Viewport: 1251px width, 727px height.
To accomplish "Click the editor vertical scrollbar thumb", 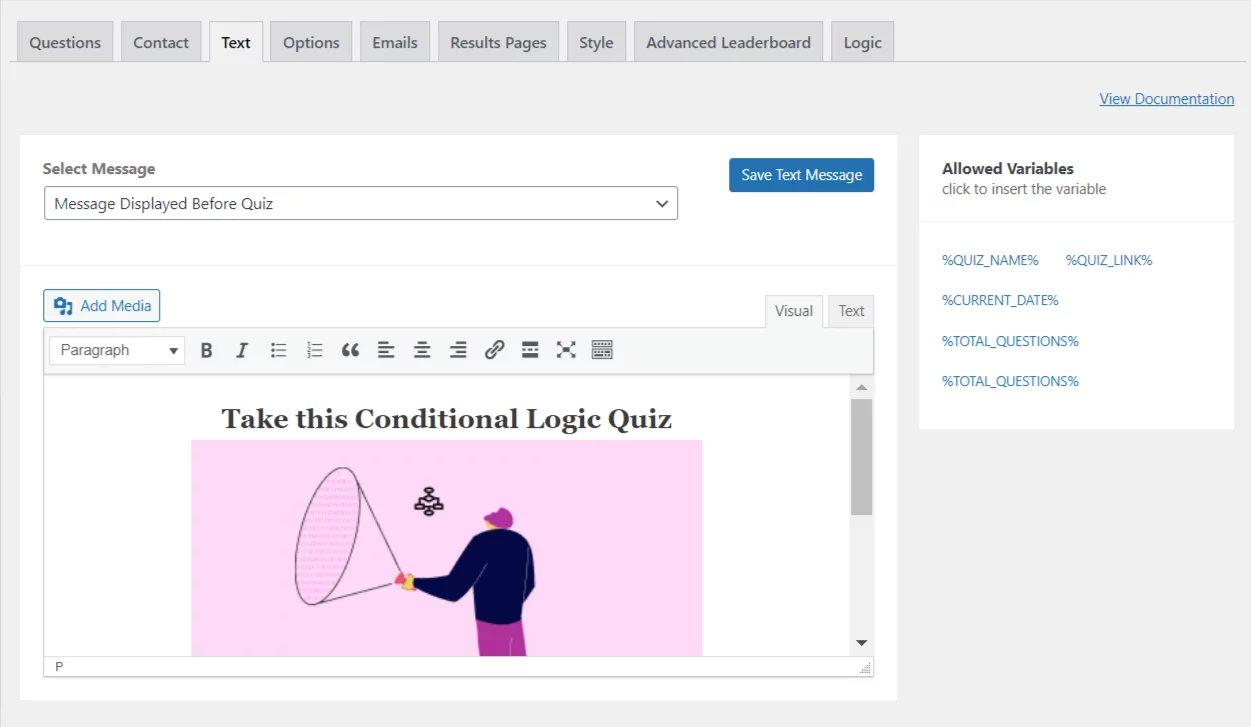I will 861,457.
